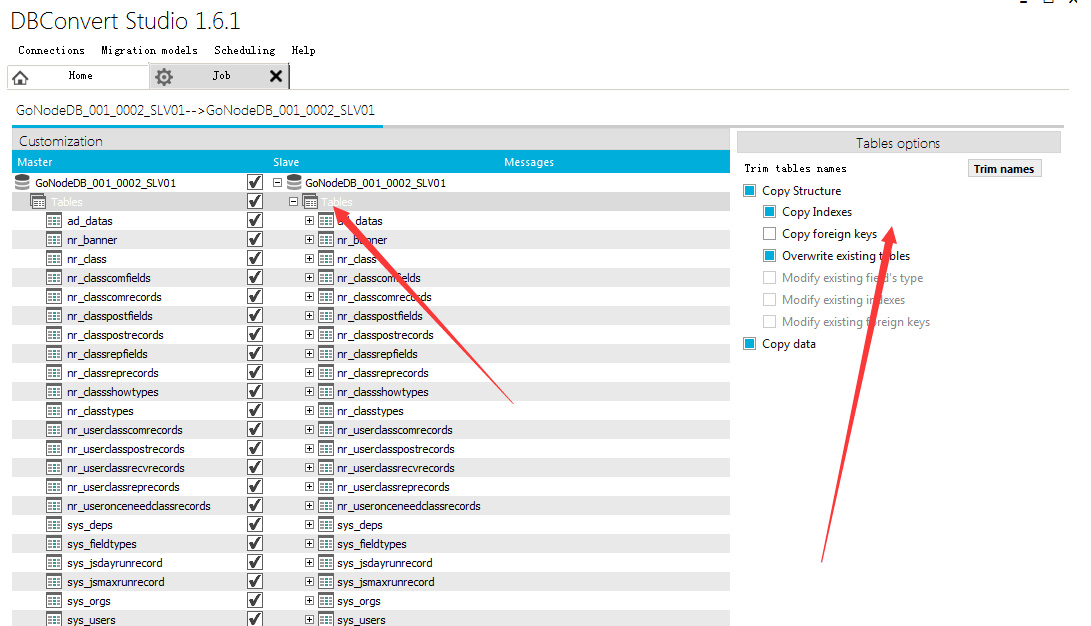
Task: Select the Master nr_userclassreprecords row text
Action: (123, 487)
